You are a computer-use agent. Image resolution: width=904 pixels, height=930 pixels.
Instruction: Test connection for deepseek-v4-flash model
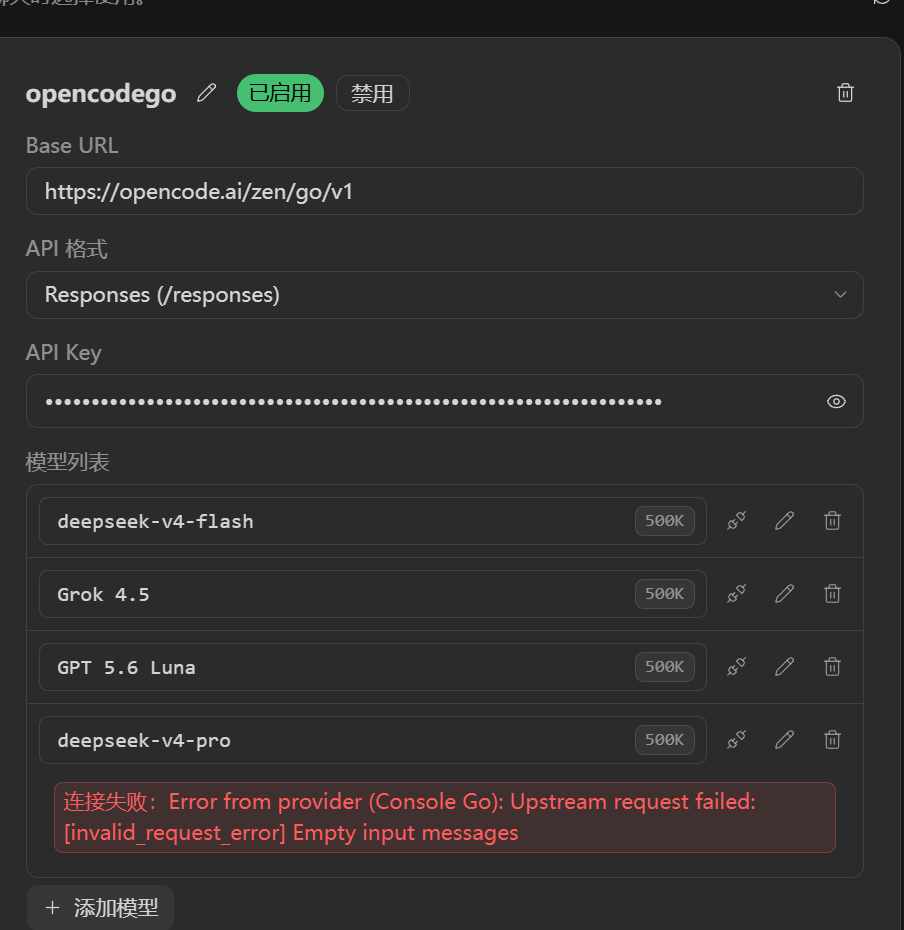pos(736,521)
